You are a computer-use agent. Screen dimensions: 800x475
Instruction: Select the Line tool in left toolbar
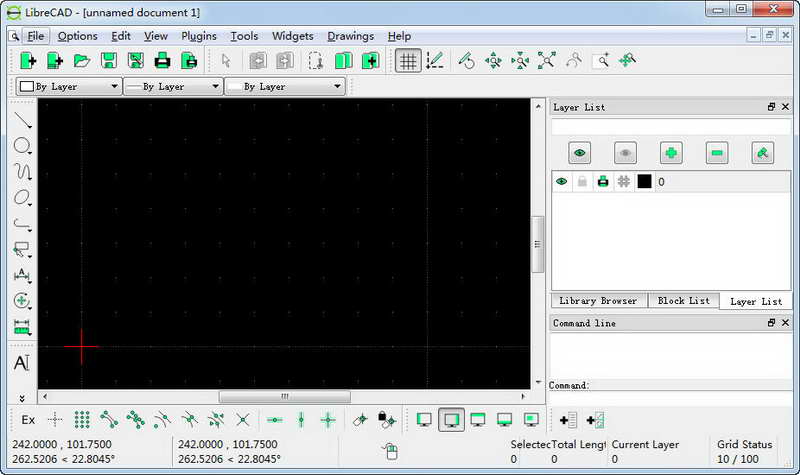[22, 120]
